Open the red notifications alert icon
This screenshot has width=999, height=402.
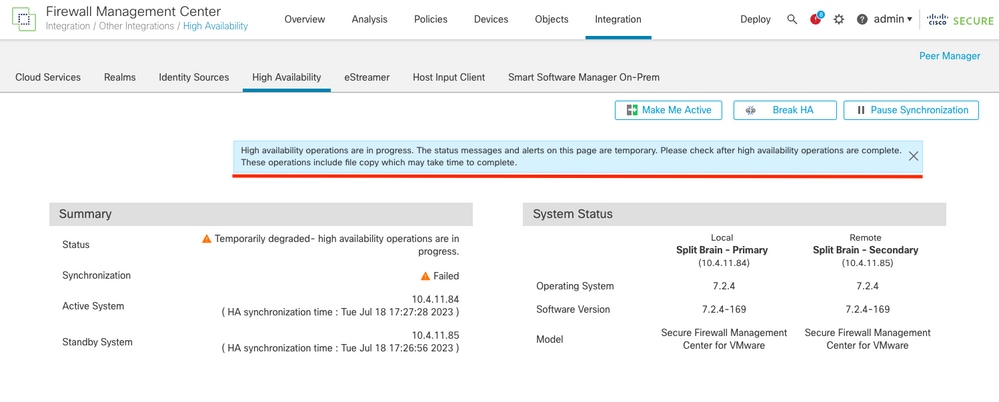(x=816, y=19)
